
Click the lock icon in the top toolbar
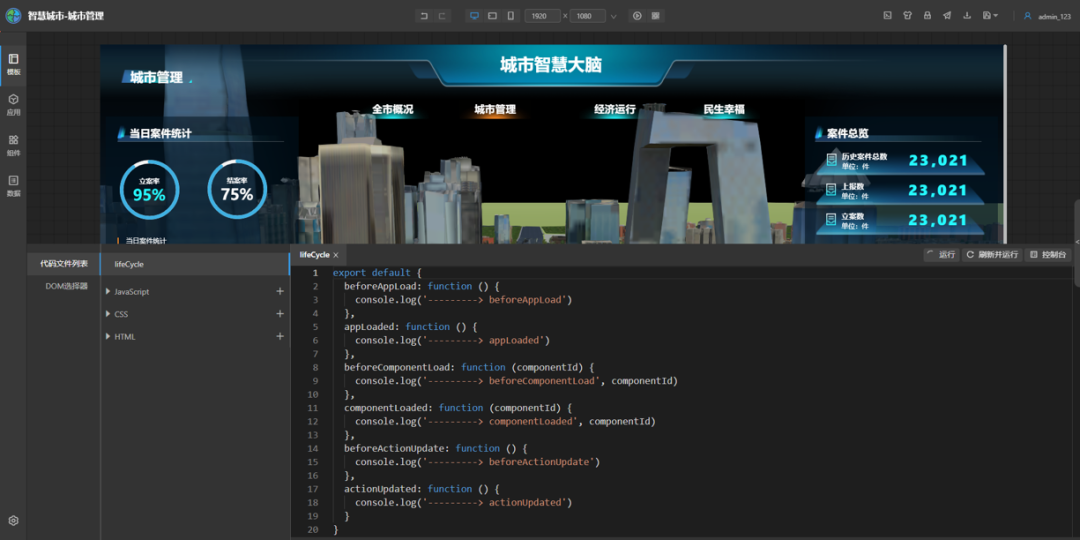927,15
